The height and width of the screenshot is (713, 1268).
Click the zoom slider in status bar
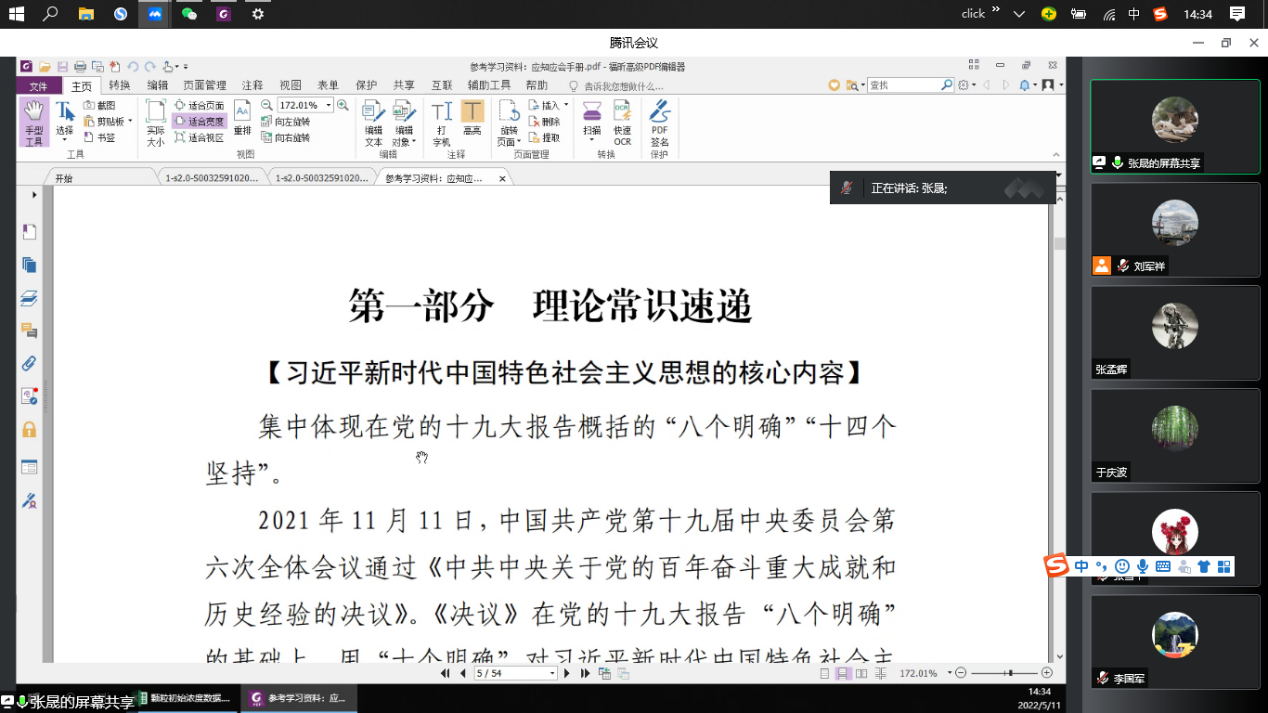coord(1009,674)
